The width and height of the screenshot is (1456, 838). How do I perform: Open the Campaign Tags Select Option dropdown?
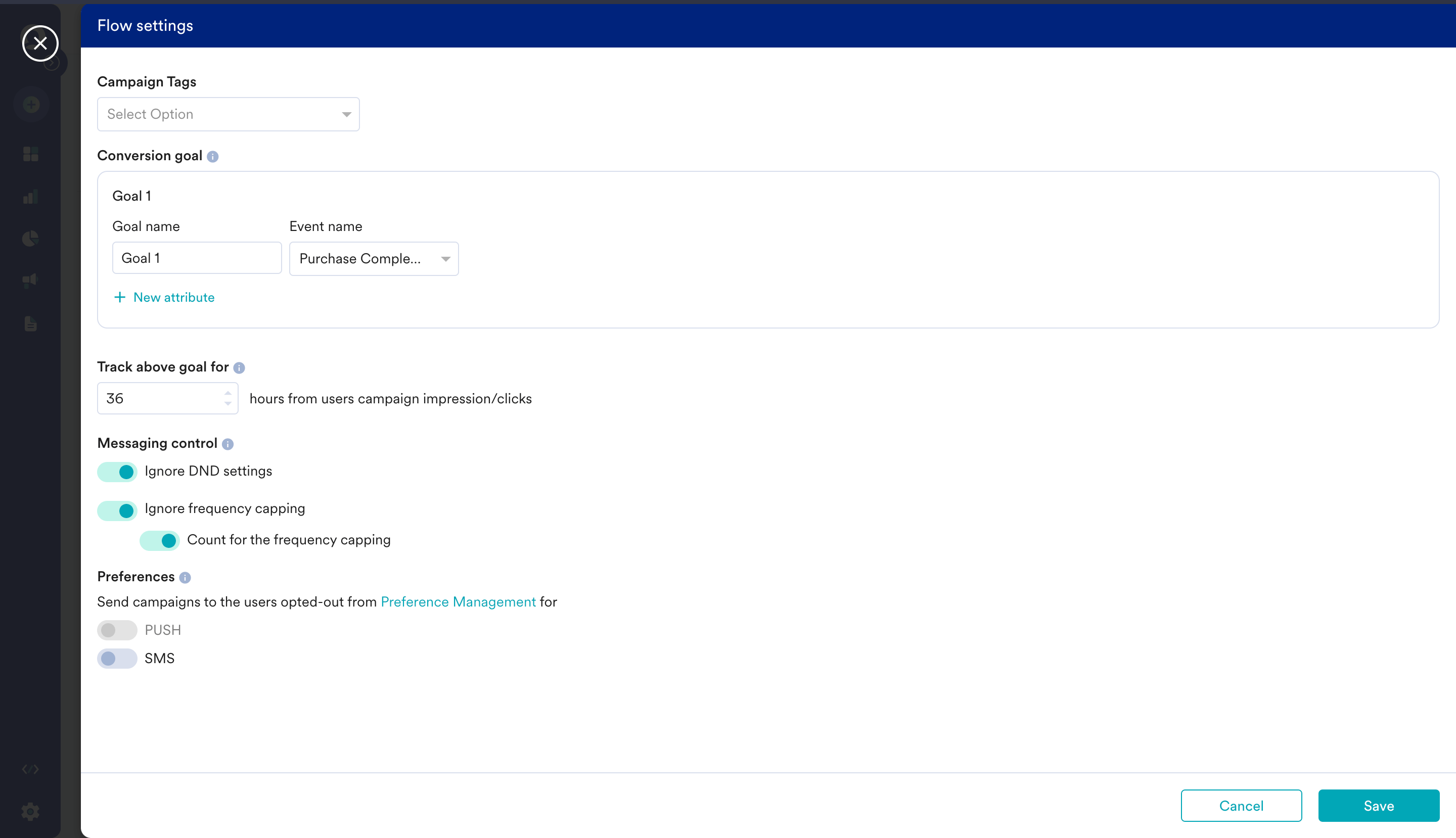229,114
